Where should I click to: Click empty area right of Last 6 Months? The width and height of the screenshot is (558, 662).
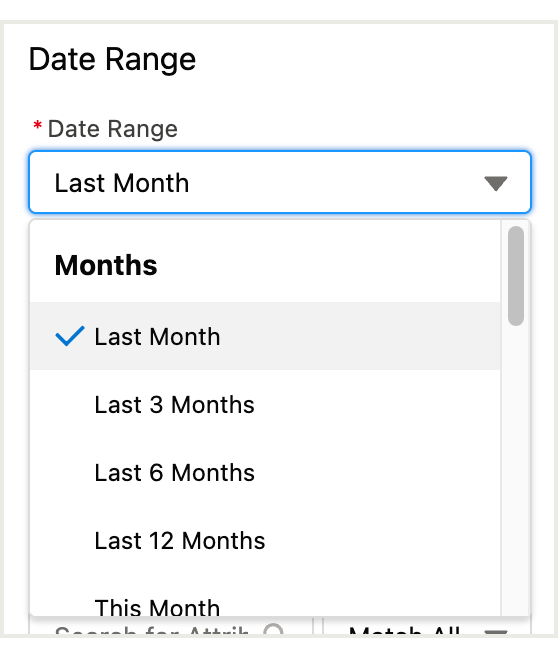376,472
